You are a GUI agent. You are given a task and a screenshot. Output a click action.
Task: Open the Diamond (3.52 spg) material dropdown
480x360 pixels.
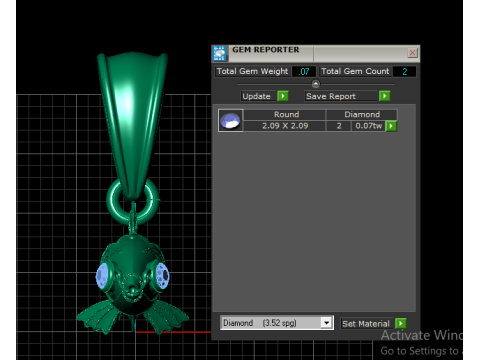pyautogui.click(x=277, y=323)
